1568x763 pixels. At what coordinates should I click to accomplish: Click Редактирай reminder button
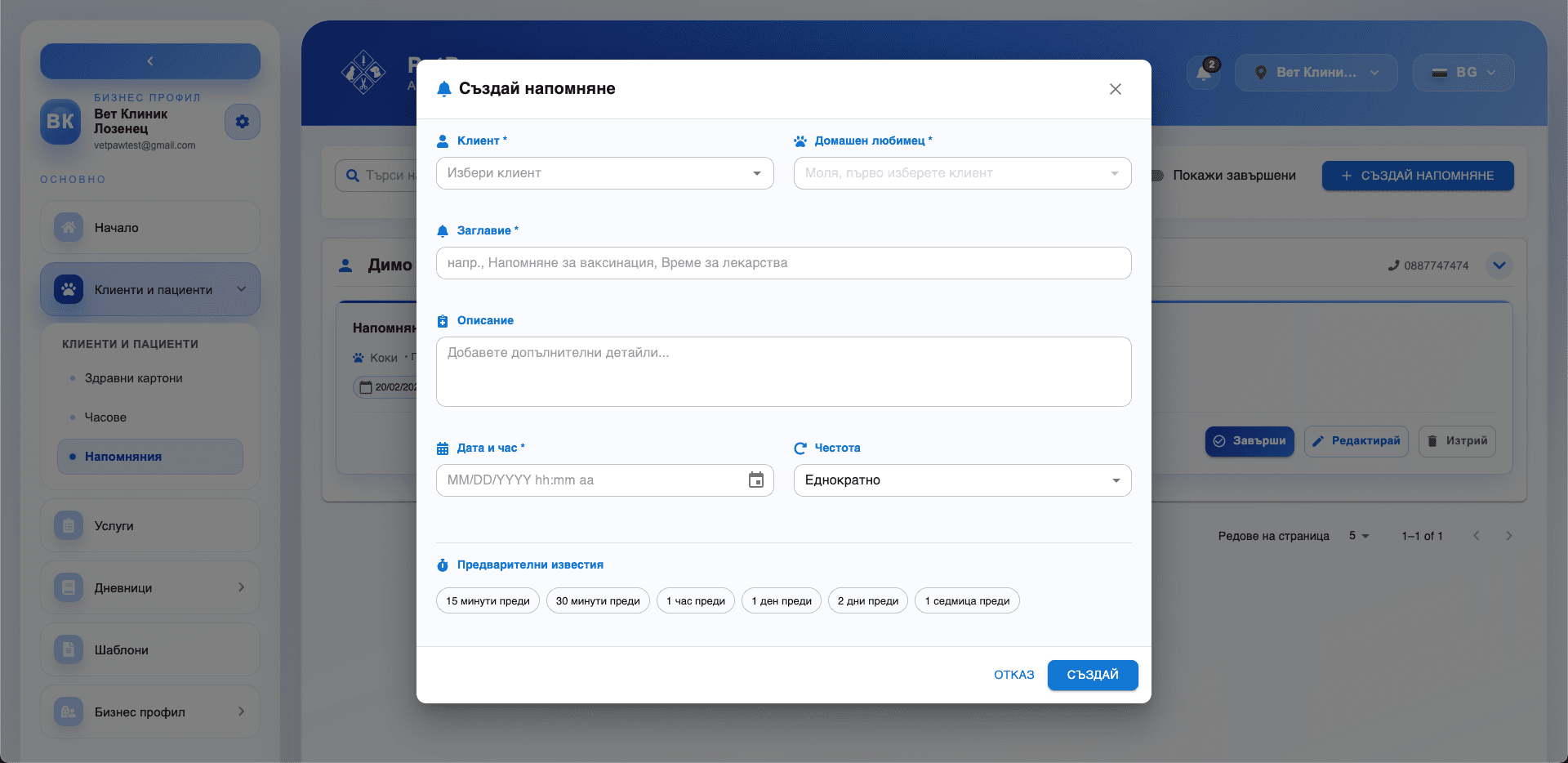point(1356,441)
